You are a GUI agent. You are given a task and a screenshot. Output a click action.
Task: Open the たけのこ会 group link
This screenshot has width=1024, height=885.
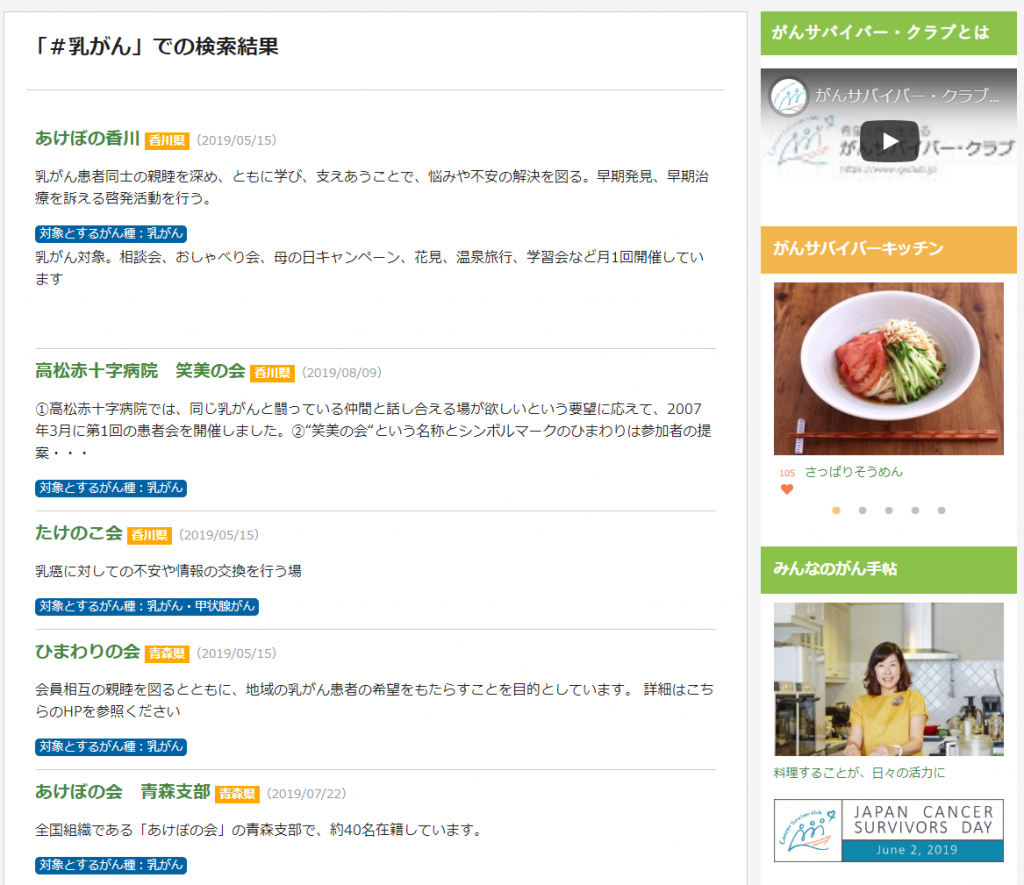pyautogui.click(x=78, y=533)
